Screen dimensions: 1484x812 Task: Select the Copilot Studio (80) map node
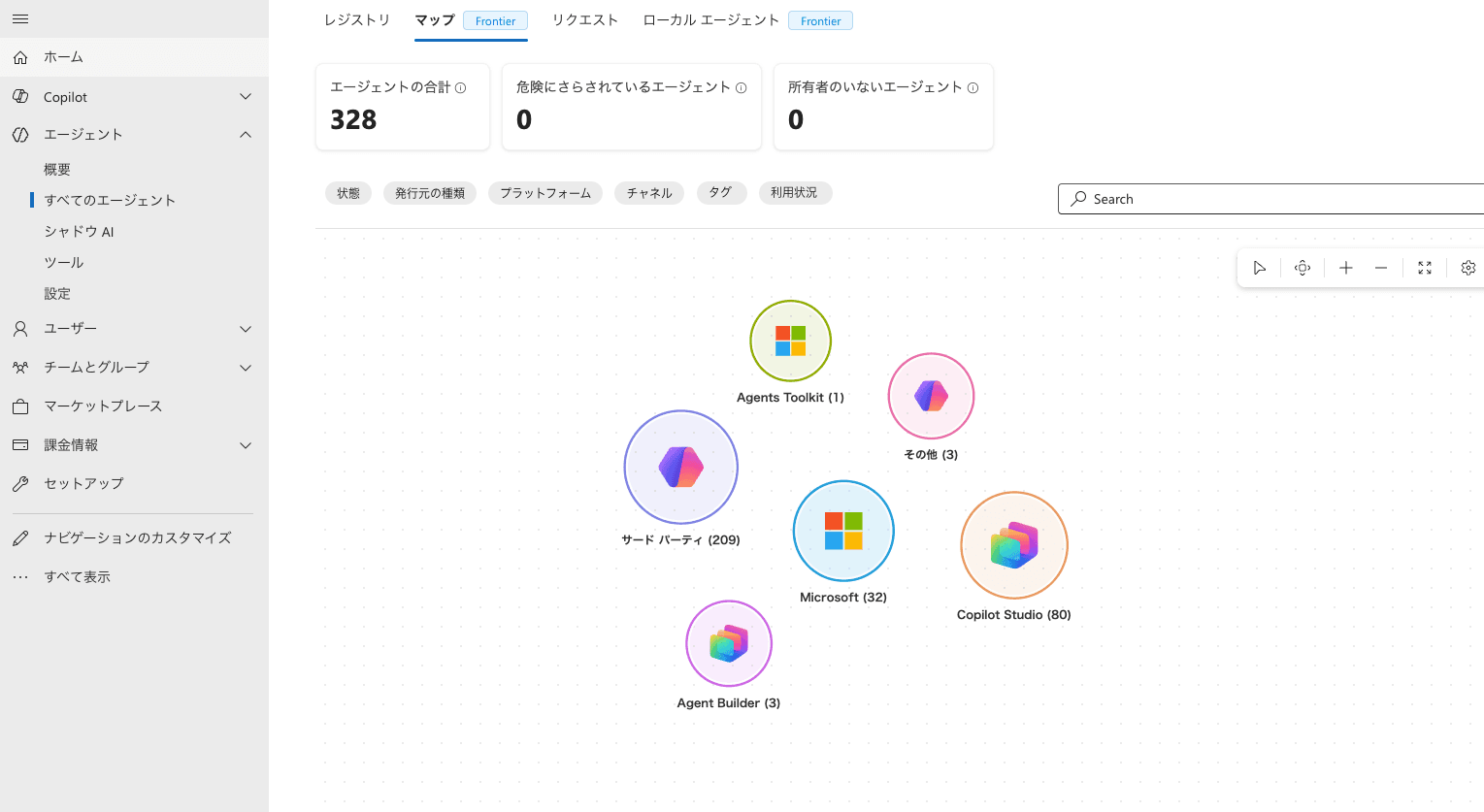tap(1014, 545)
